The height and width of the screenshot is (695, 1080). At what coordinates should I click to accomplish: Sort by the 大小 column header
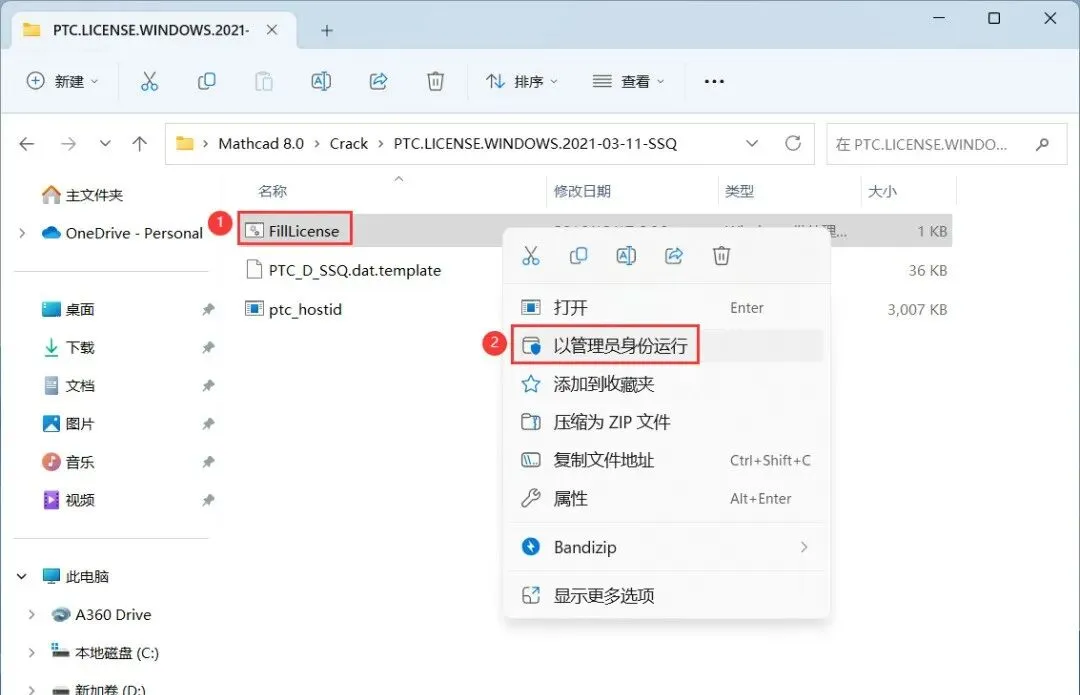[882, 191]
